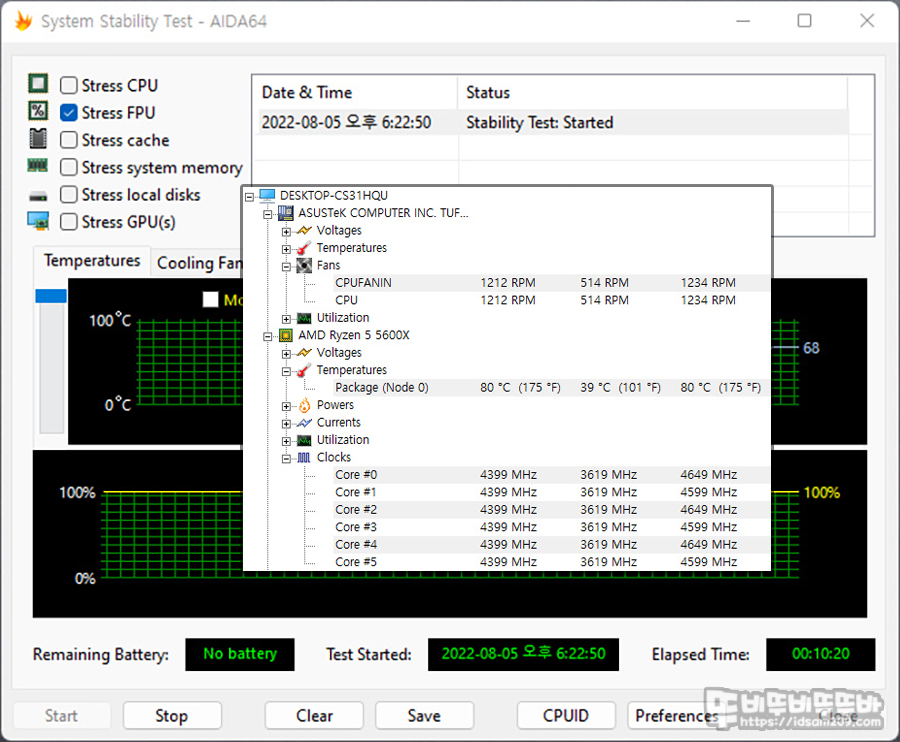Click the motherboard Voltages lightning icon
Screen dimensions: 900x742
click(304, 231)
